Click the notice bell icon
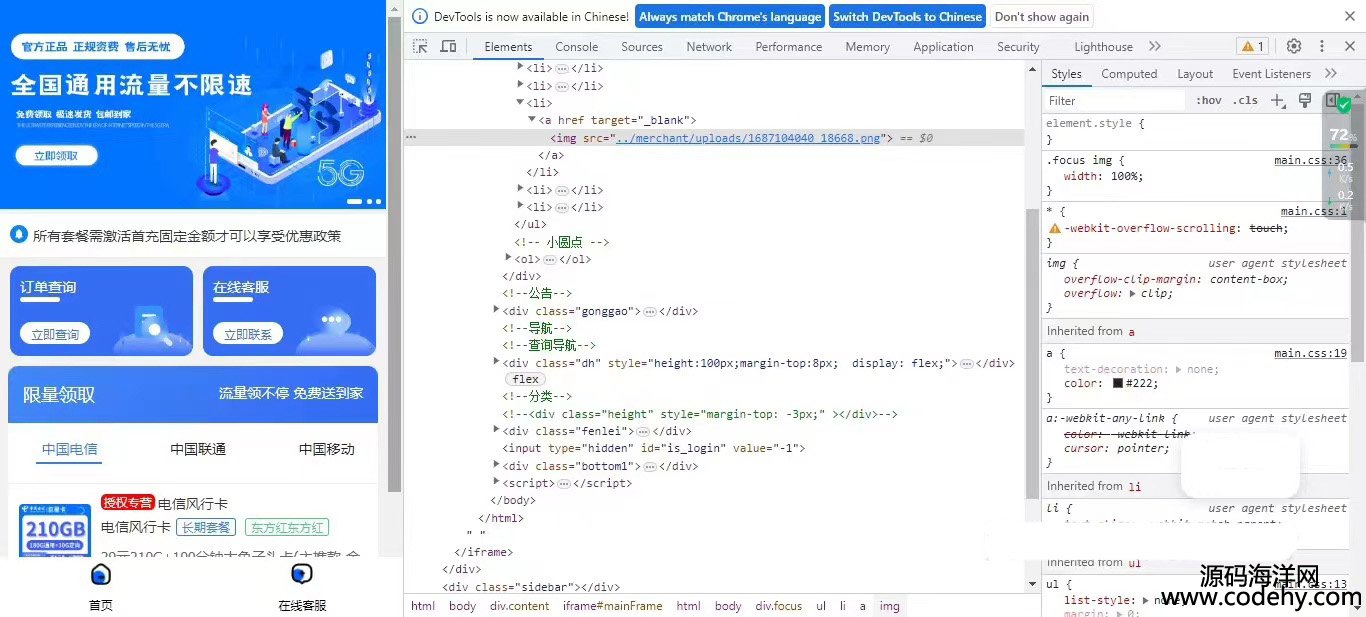Viewport: 1366px width, 617px height. coord(18,235)
